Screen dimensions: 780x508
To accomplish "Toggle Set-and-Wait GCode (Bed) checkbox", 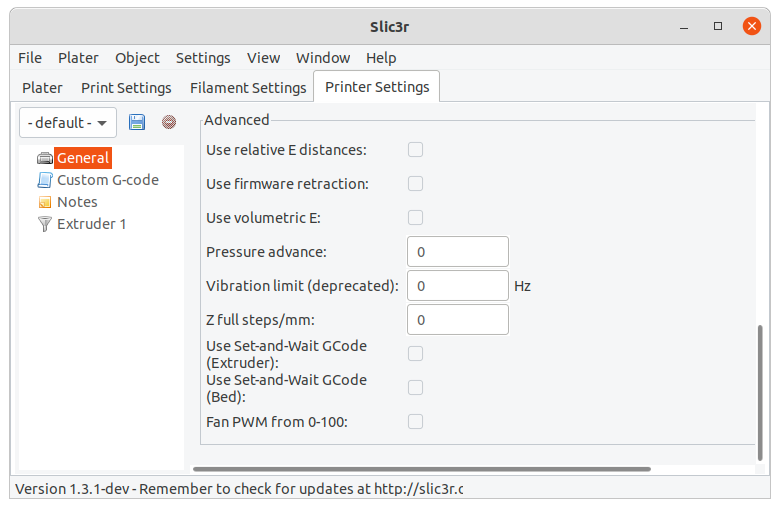I will pyautogui.click(x=415, y=388).
